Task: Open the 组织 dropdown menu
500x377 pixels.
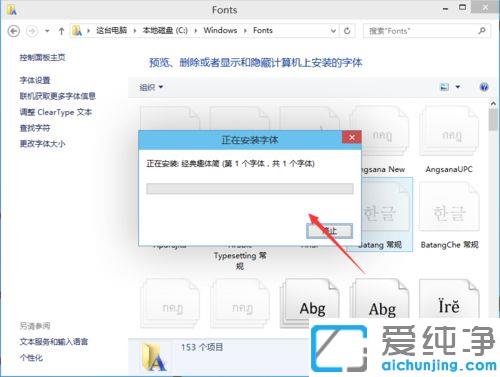Action: (x=151, y=87)
